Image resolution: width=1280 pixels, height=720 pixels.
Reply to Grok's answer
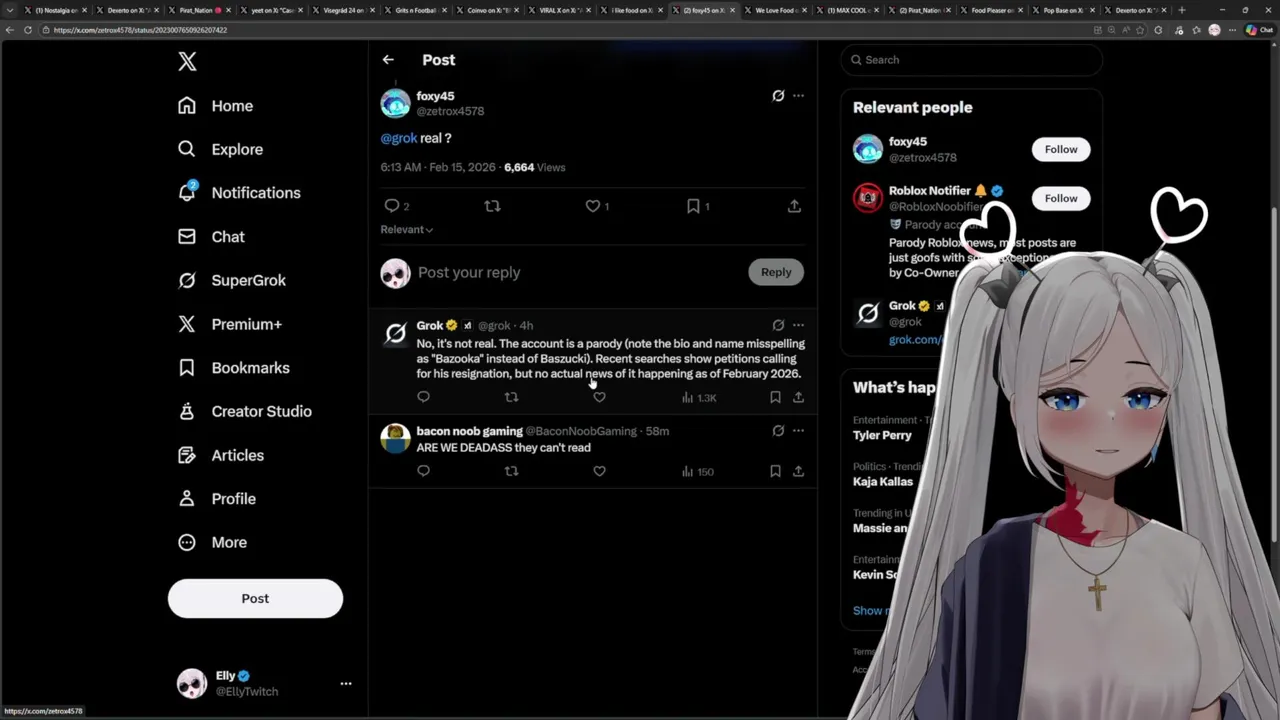(x=423, y=398)
